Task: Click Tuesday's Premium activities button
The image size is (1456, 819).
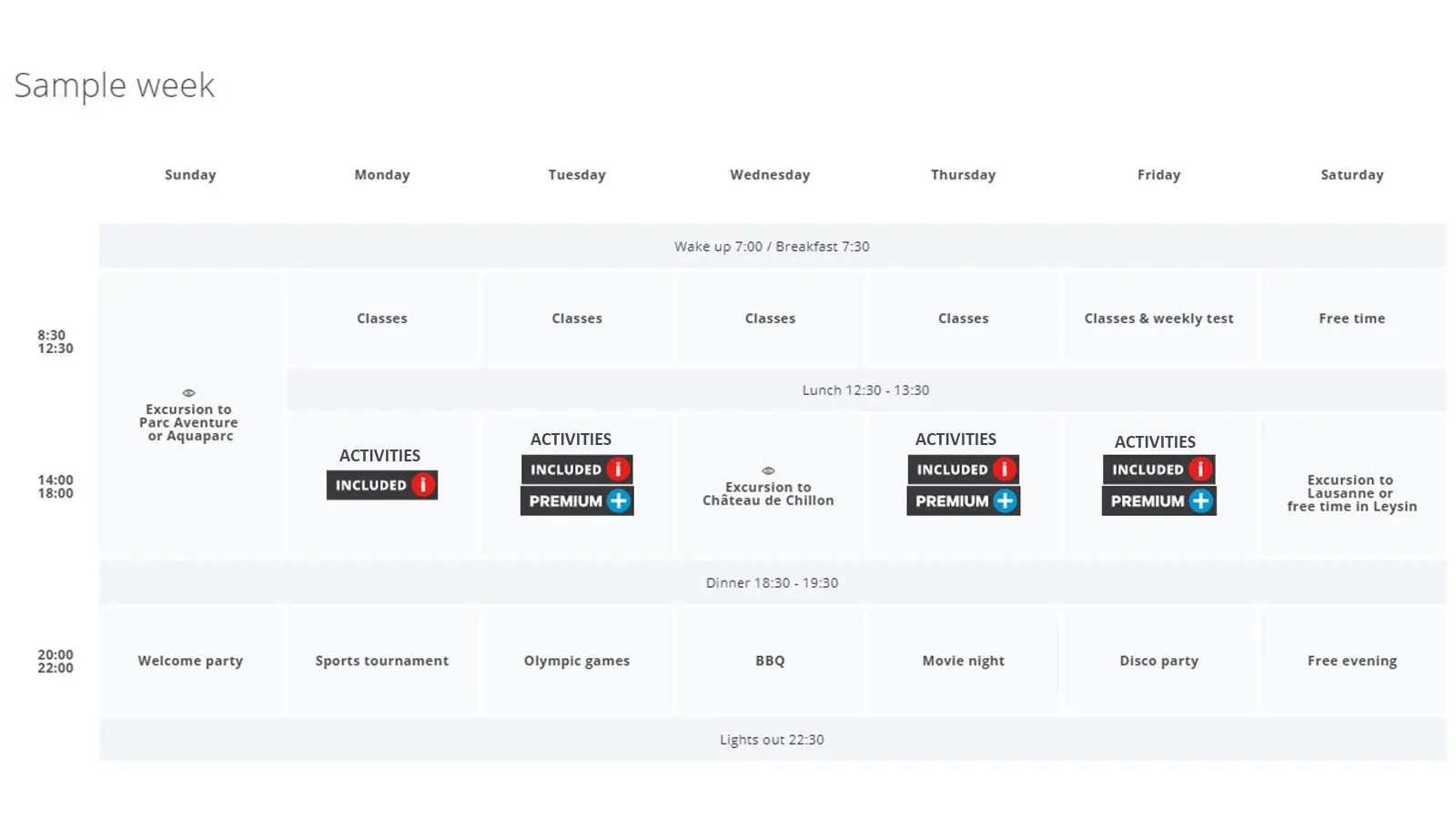Action: tap(566, 500)
